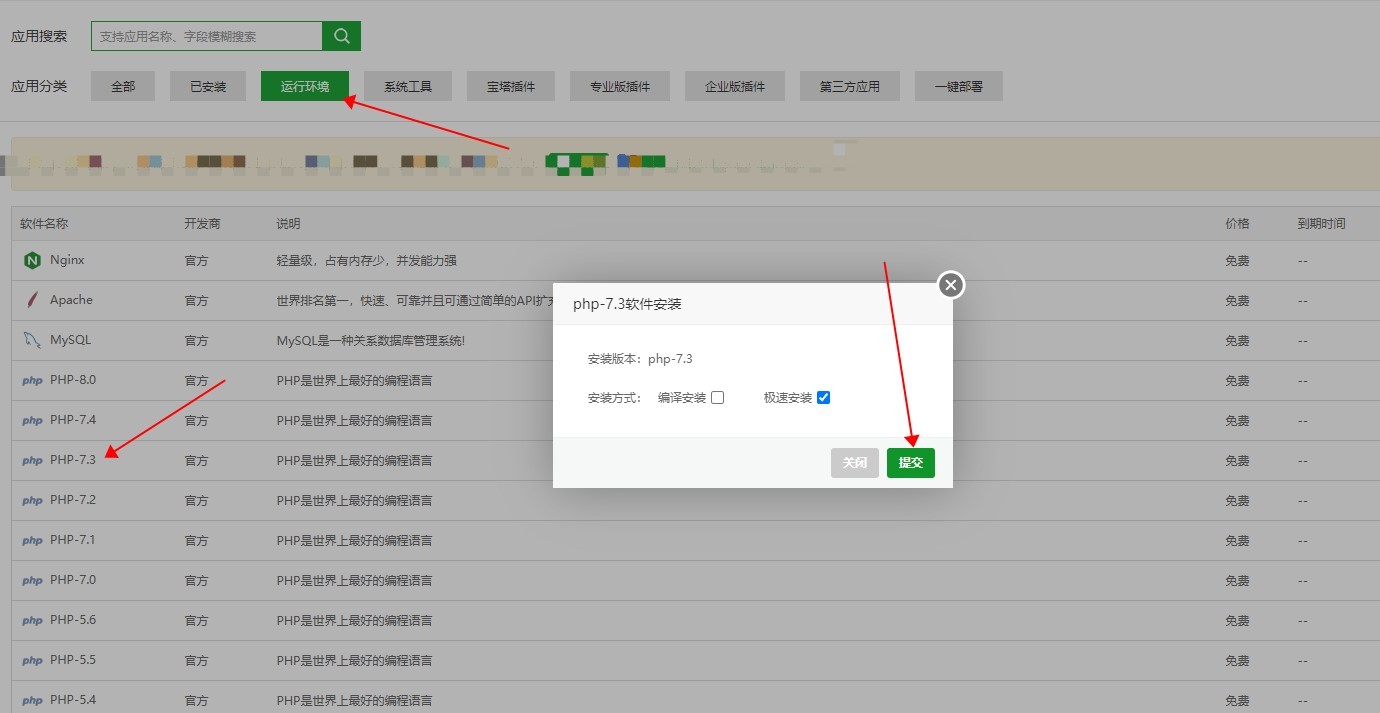Viewport: 1380px width, 713px height.
Task: Click the PHP-7.2 software name
Action: click(x=73, y=500)
